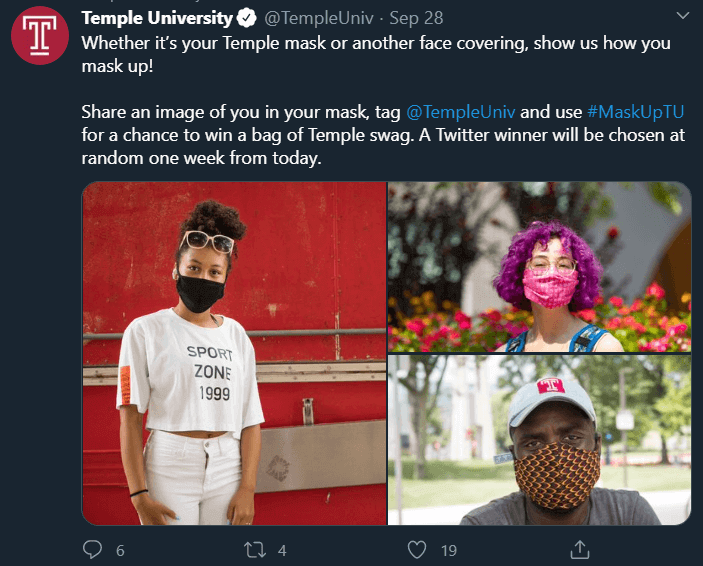This screenshot has height=566, width=703.
Task: Open the Sep 28 timestamp link
Action: (414, 18)
